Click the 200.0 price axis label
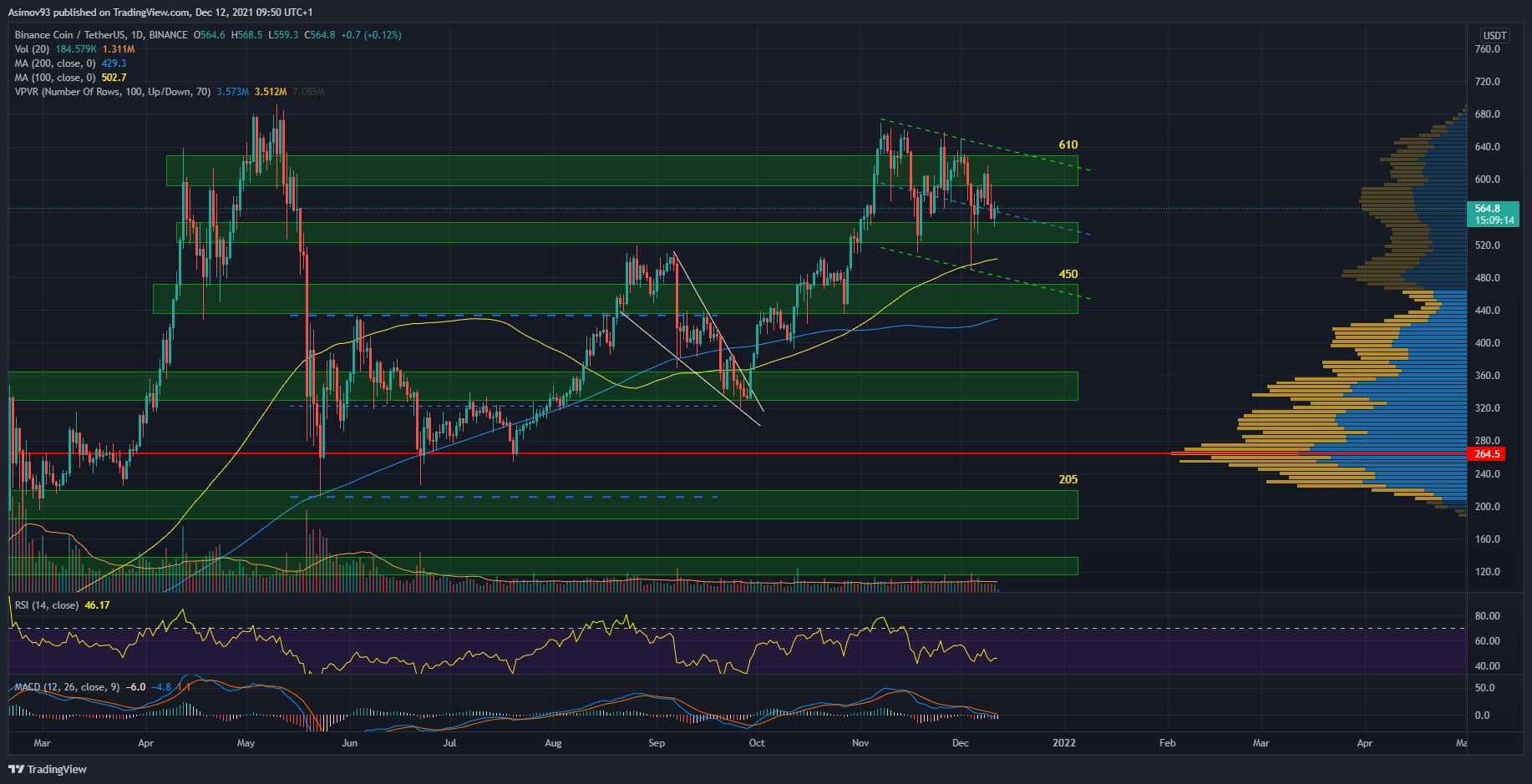Screen dimensions: 1532x784 1488,507
